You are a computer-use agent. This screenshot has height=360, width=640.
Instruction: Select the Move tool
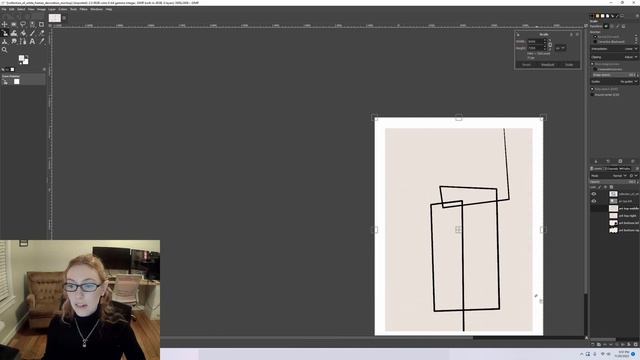[x=4, y=24]
